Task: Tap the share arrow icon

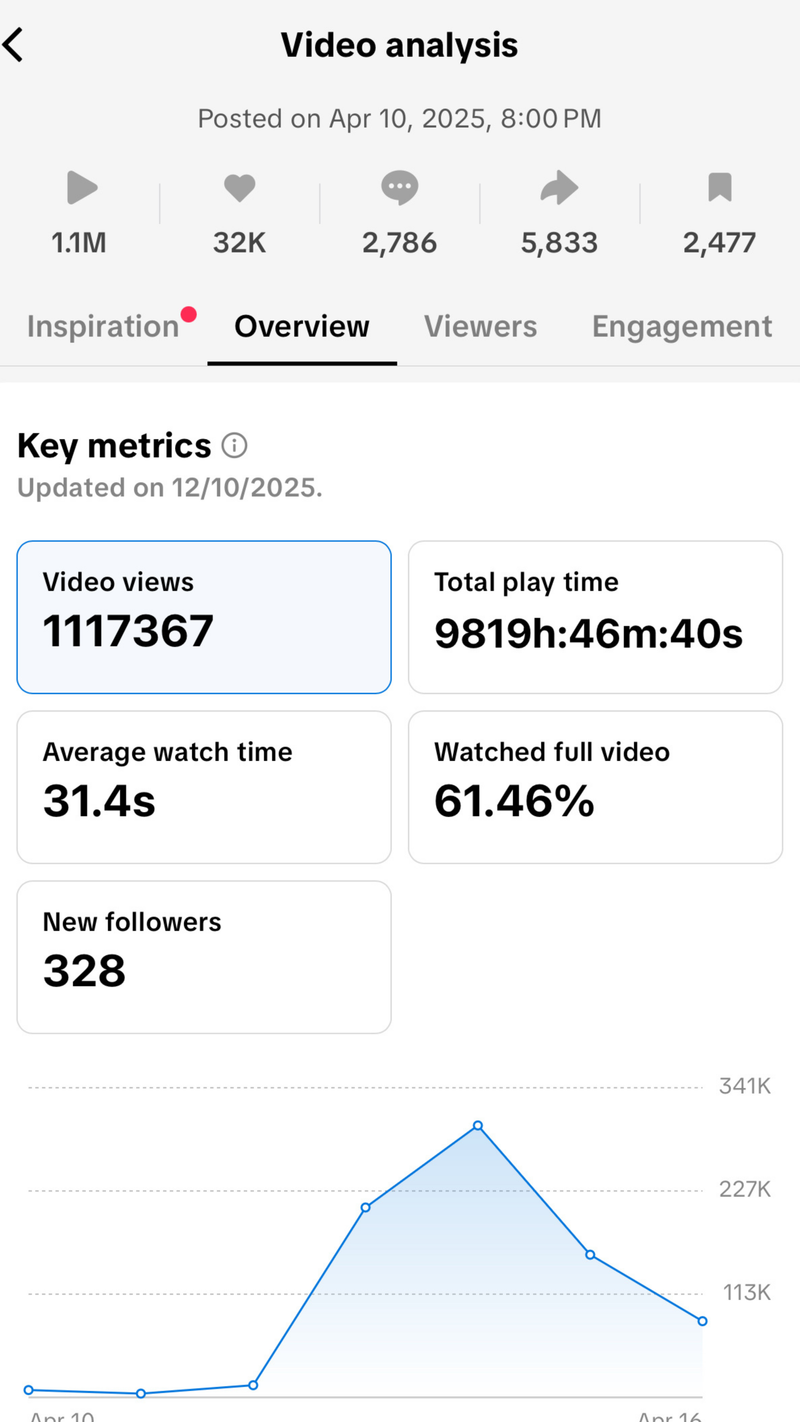Action: pyautogui.click(x=559, y=188)
